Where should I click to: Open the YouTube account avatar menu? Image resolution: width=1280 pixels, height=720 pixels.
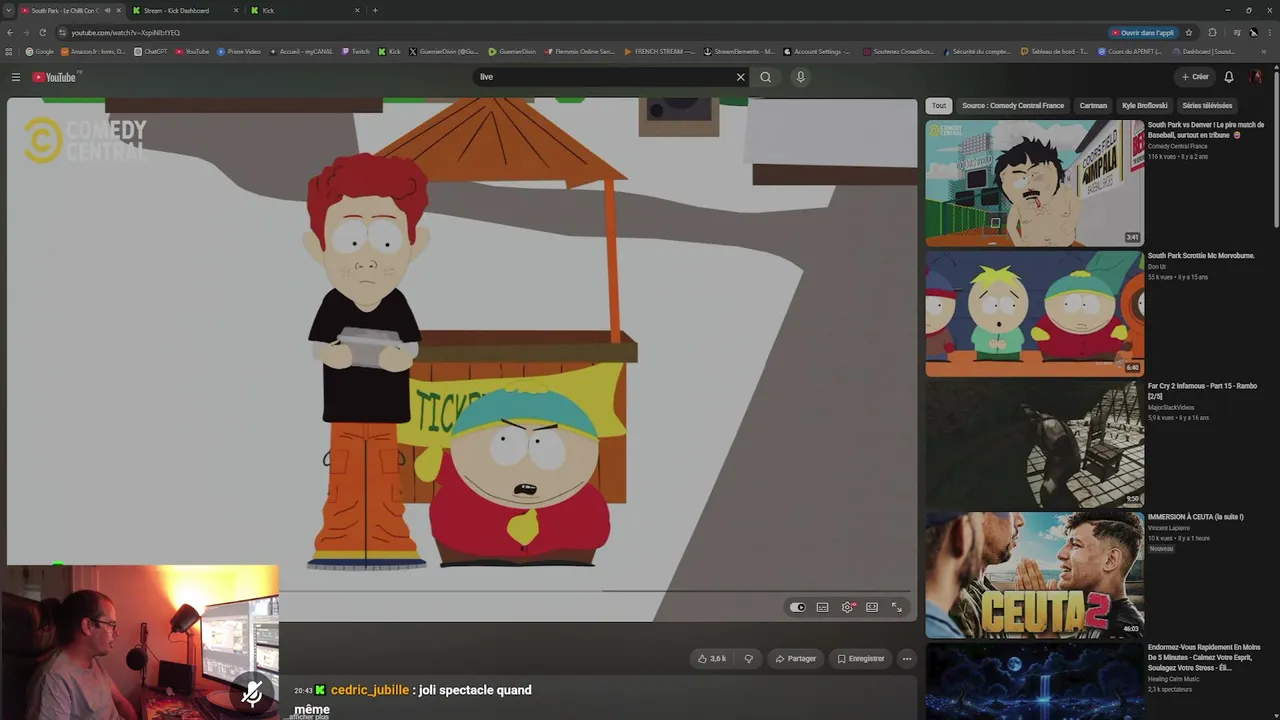tap(1257, 77)
